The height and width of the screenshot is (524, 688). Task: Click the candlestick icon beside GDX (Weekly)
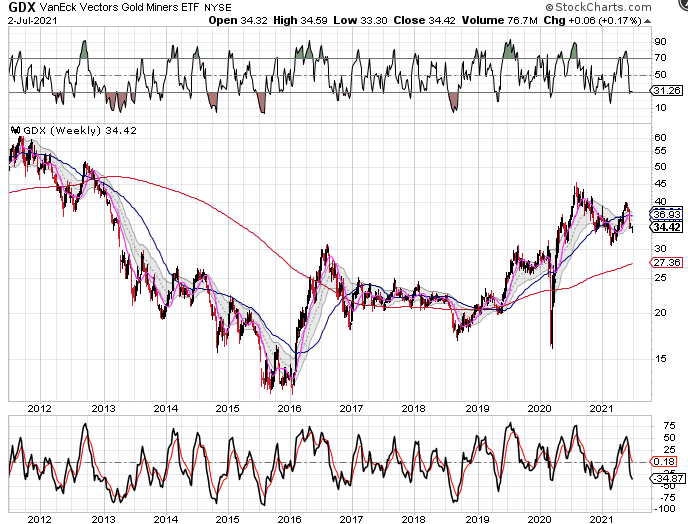pos(13,129)
